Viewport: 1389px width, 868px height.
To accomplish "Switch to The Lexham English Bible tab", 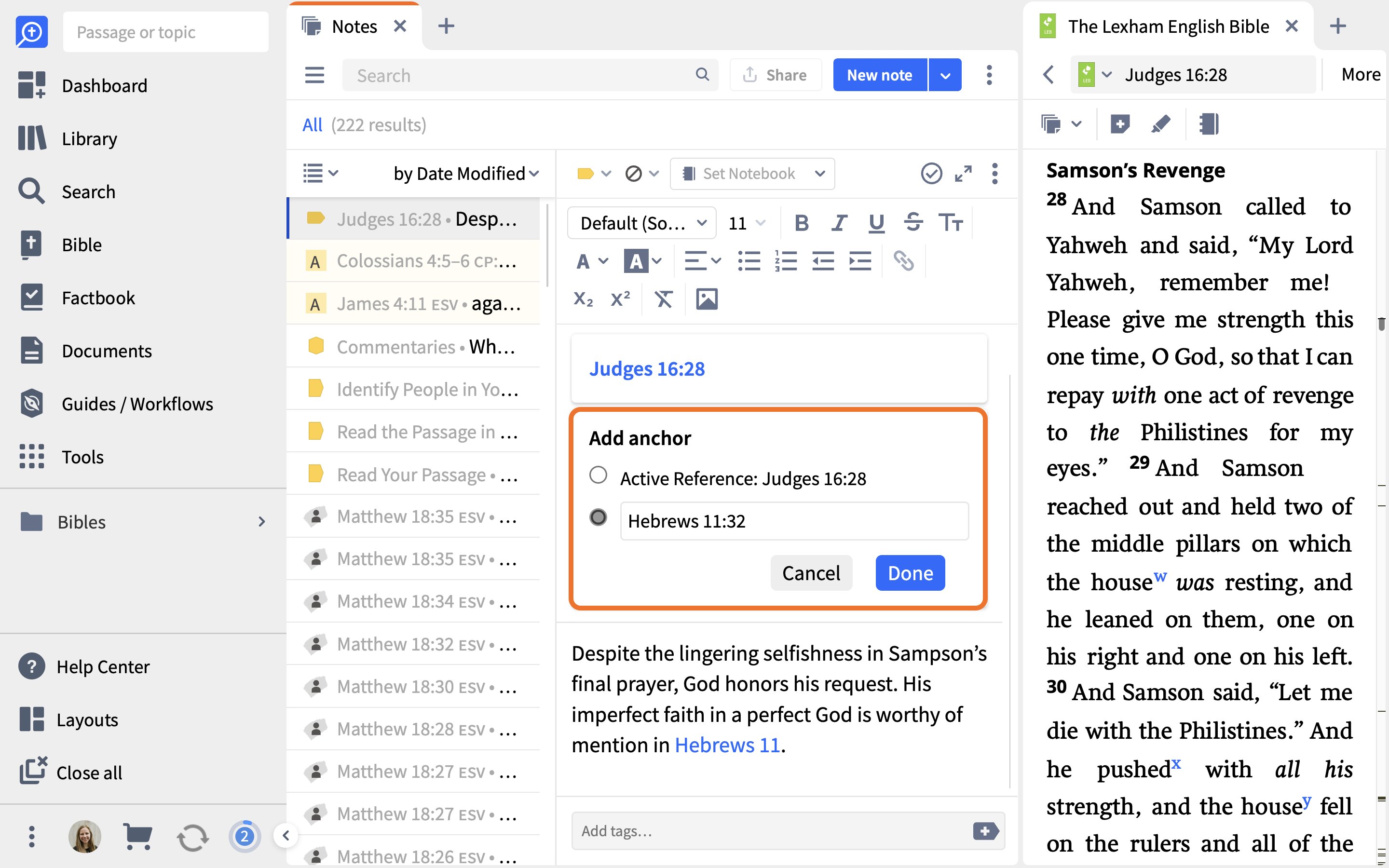I will 1168,27.
